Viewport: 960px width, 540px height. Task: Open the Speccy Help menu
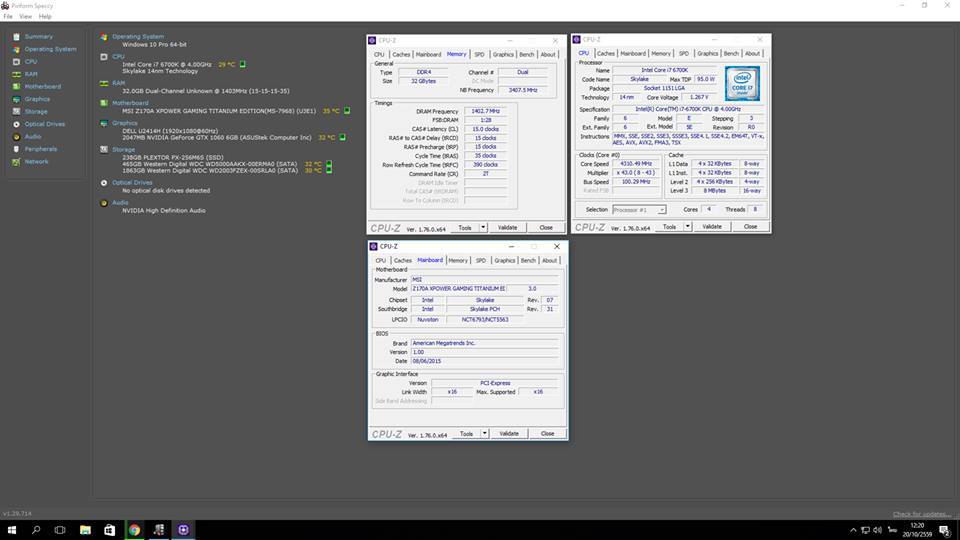(45, 17)
